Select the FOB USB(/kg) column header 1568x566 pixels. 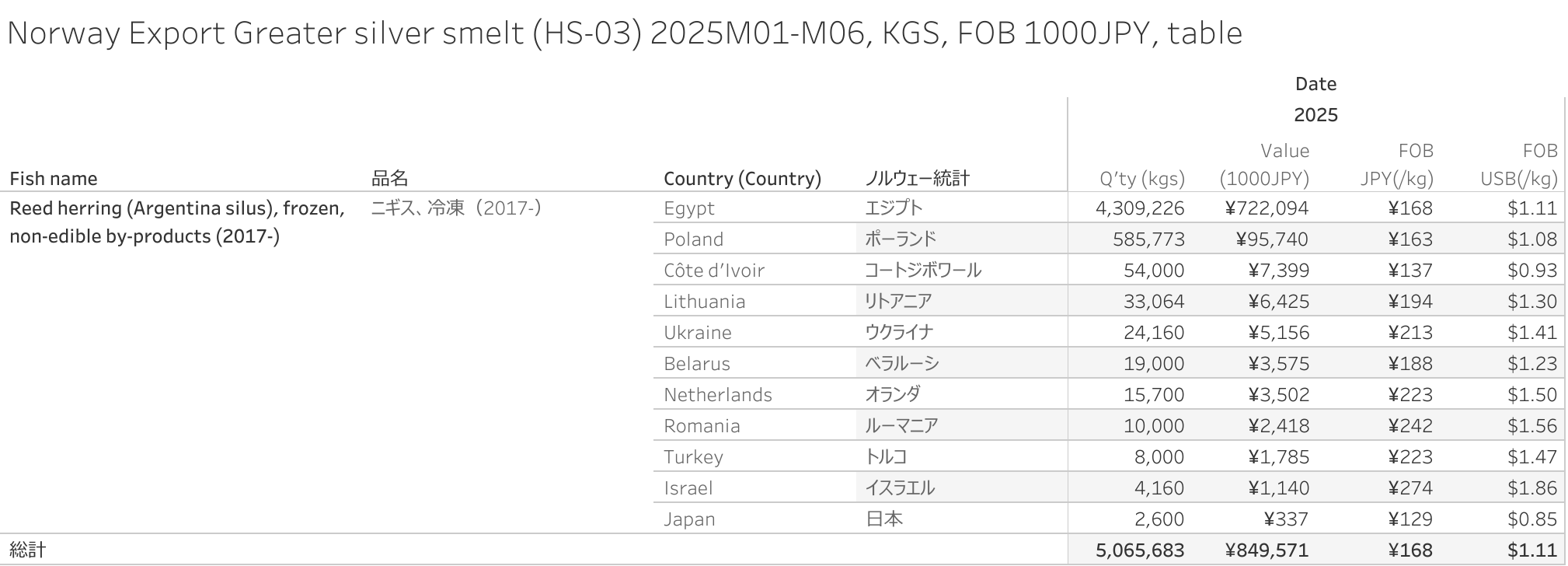coord(1519,165)
